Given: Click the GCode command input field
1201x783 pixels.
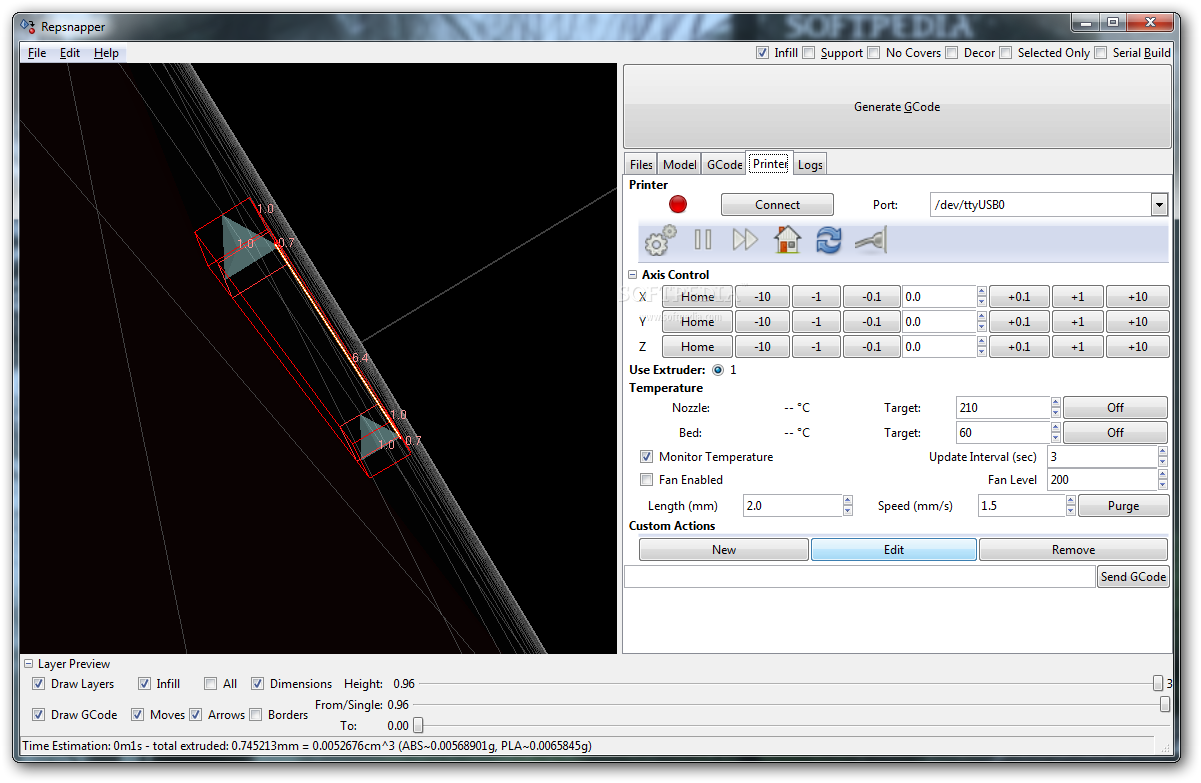Looking at the screenshot, I should click(859, 576).
